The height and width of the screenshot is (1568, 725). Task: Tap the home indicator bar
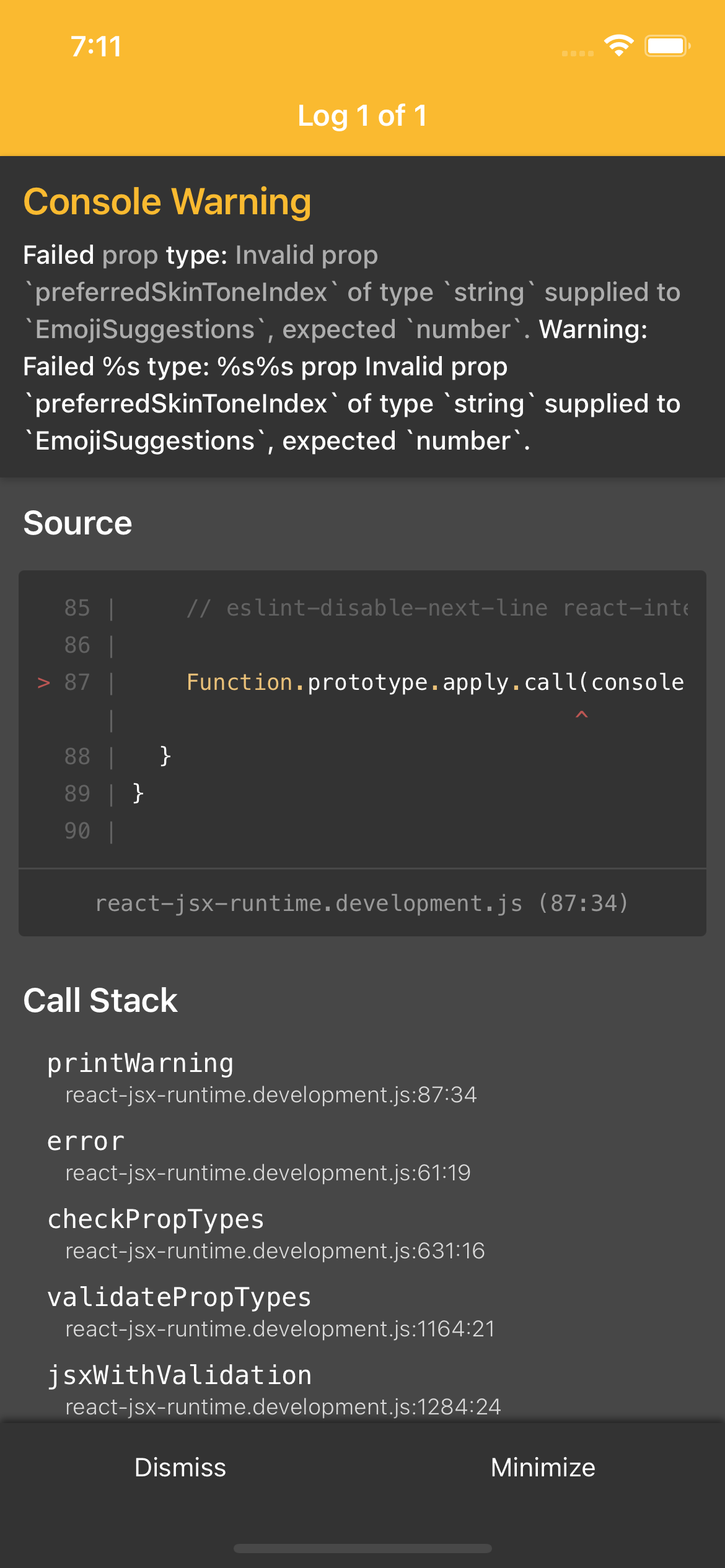point(362,1548)
